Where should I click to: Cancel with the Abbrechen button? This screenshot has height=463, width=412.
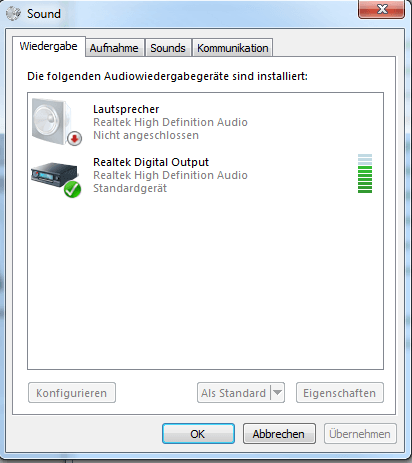279,434
